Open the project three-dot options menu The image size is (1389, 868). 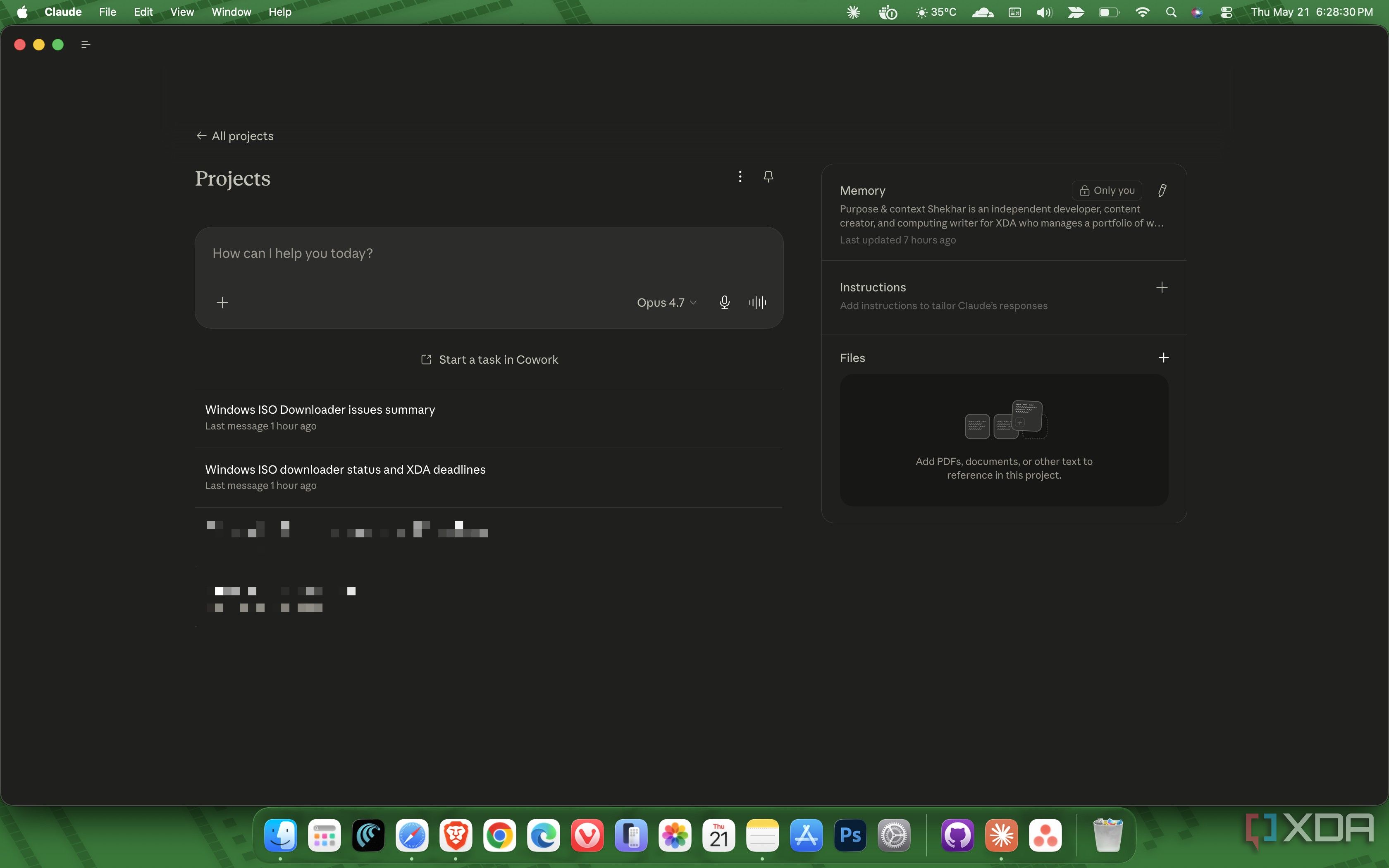coord(740,176)
